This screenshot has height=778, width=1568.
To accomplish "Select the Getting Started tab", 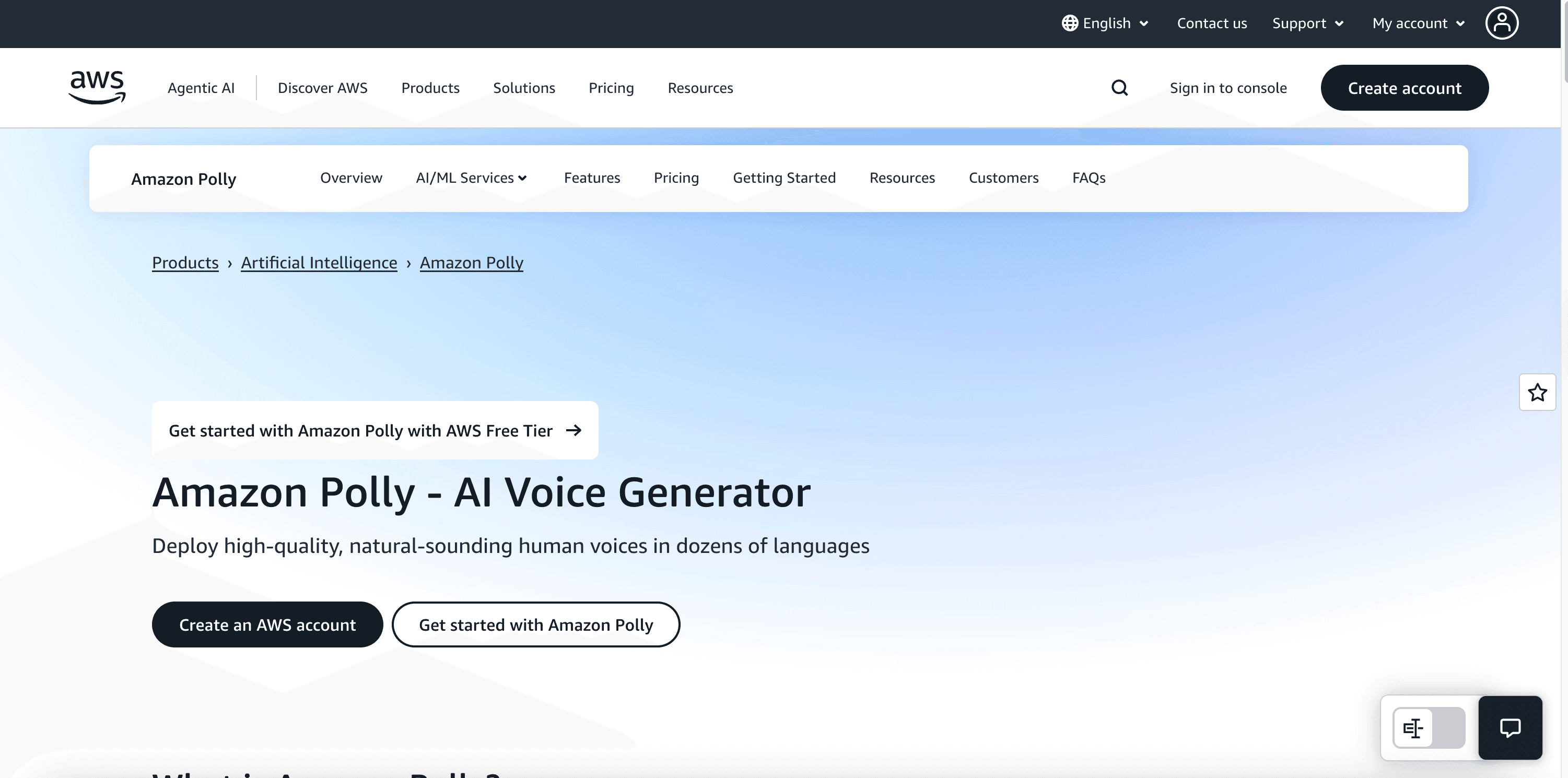I will point(784,178).
